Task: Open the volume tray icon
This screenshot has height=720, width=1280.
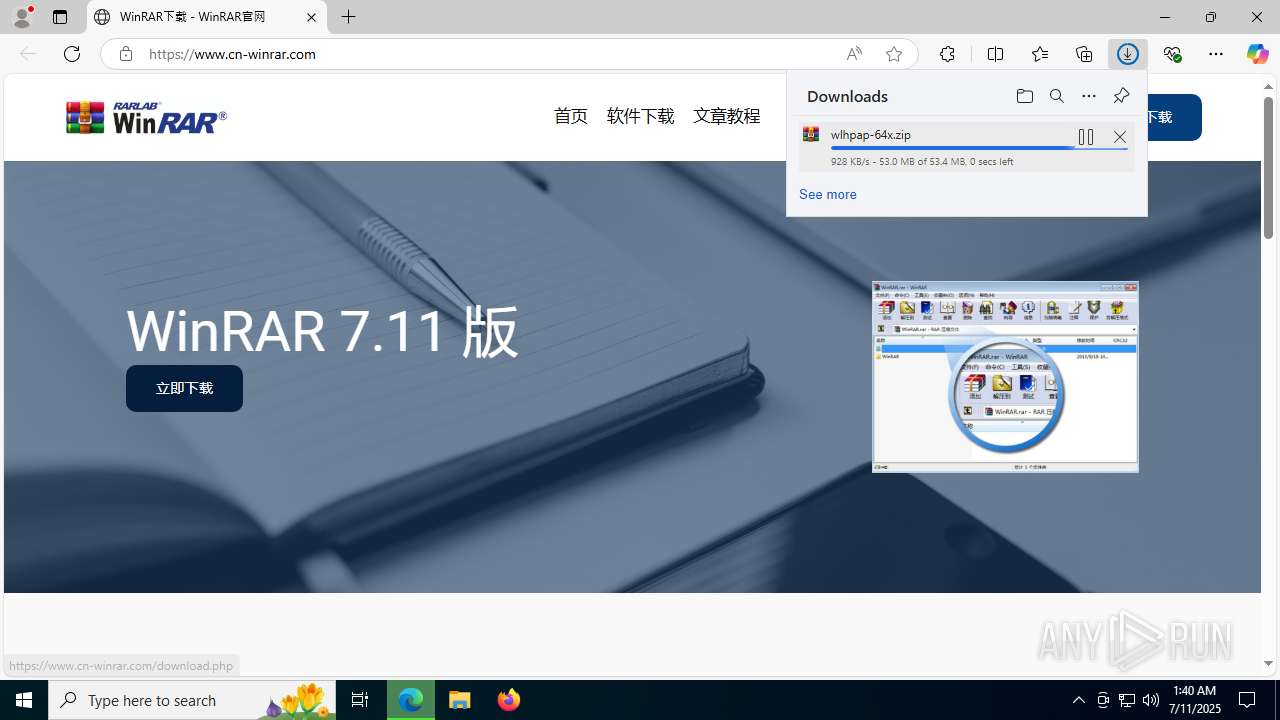Action: tap(1151, 700)
